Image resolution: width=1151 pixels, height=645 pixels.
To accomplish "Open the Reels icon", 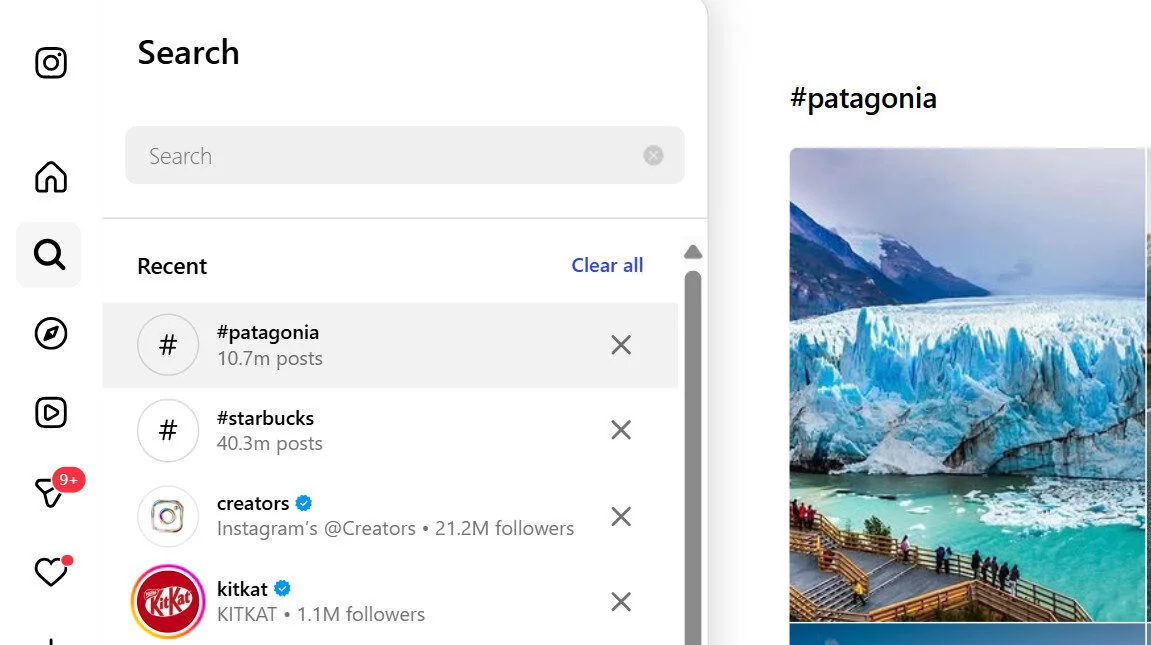I will tap(49, 412).
